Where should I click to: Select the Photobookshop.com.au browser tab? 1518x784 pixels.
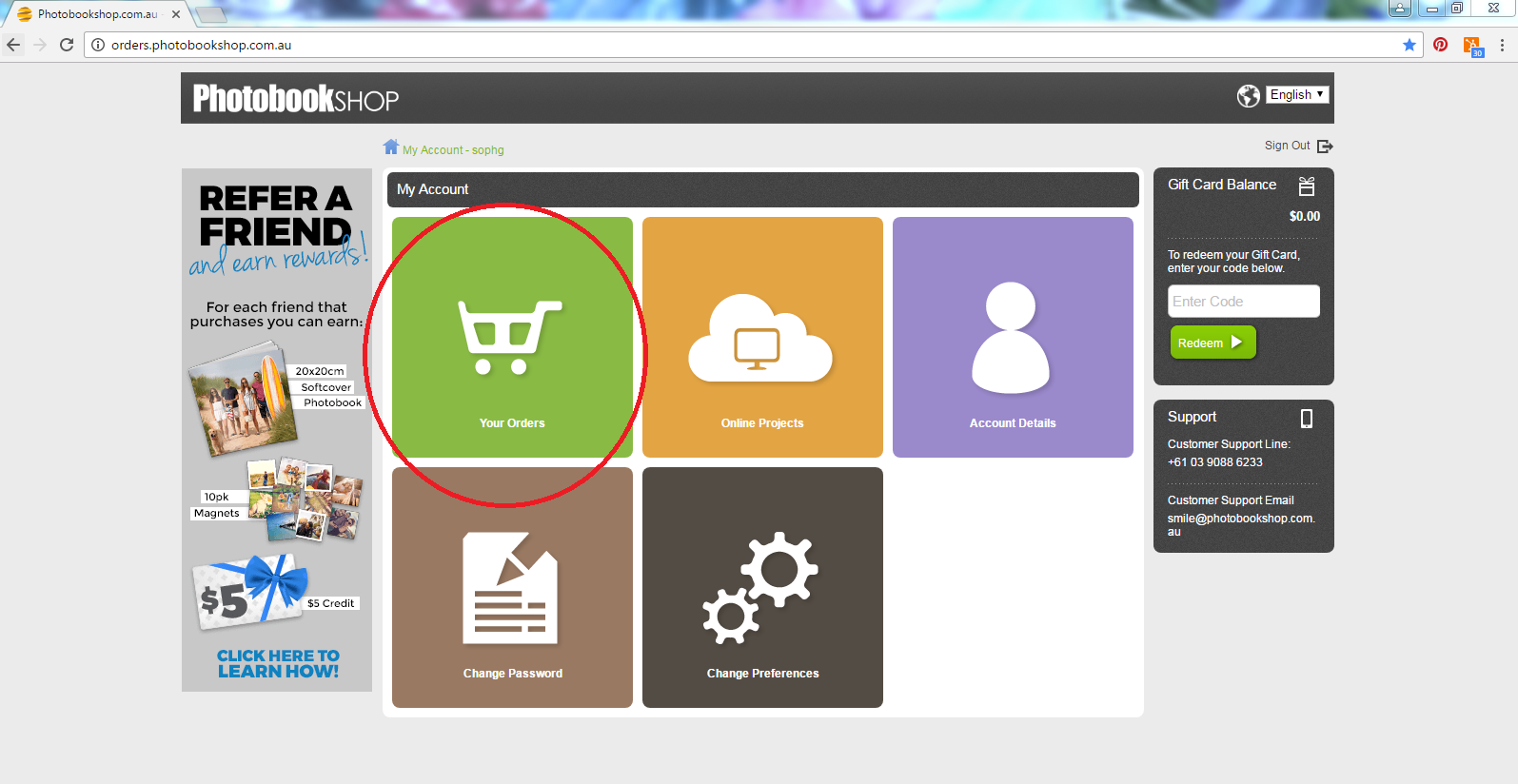click(98, 14)
